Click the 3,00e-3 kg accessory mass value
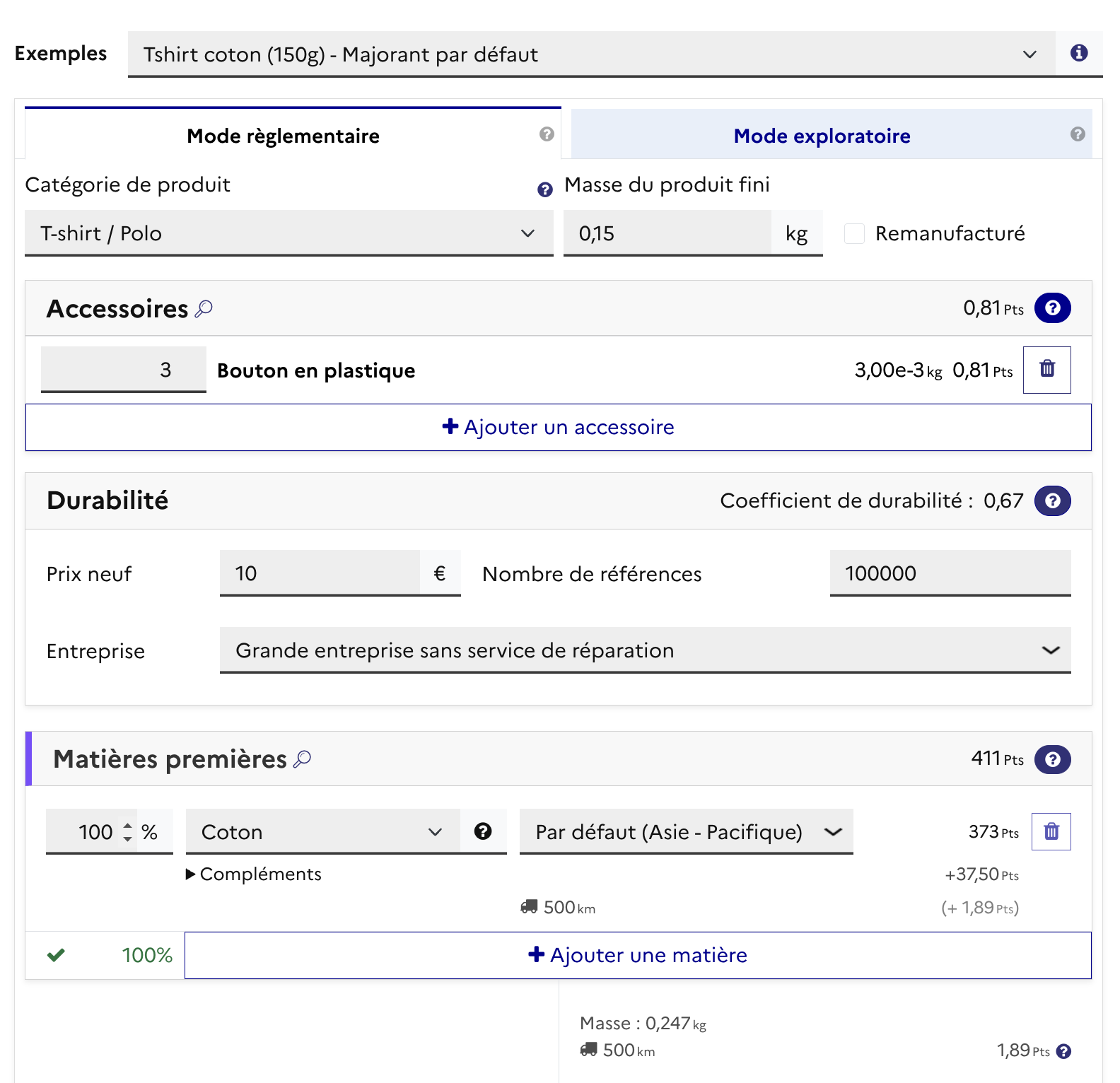This screenshot has width=1120, height=1083. (x=898, y=370)
